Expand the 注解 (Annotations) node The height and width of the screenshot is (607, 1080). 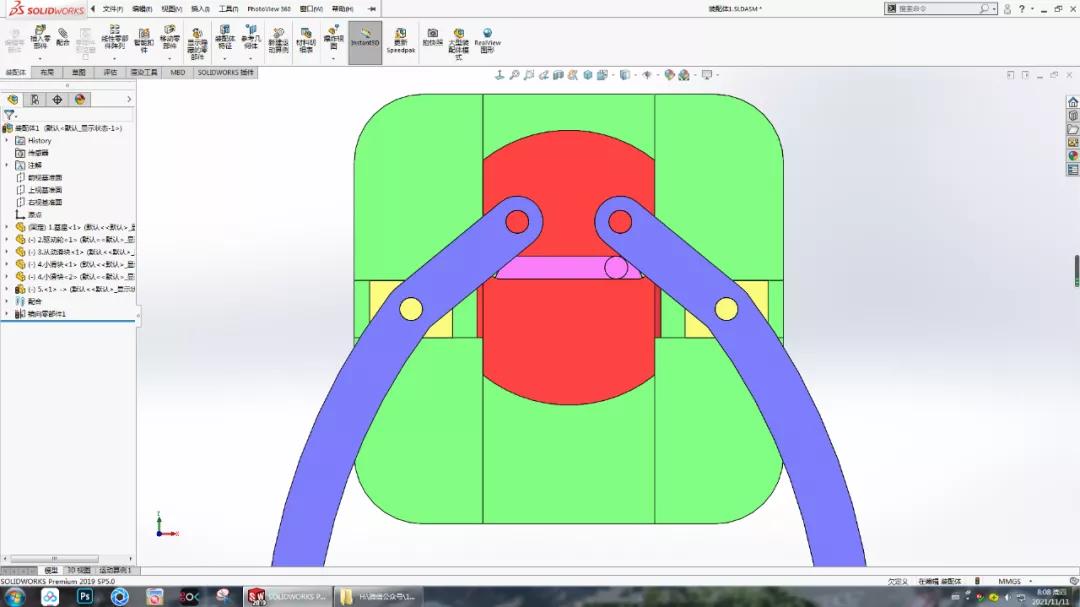click(8, 164)
